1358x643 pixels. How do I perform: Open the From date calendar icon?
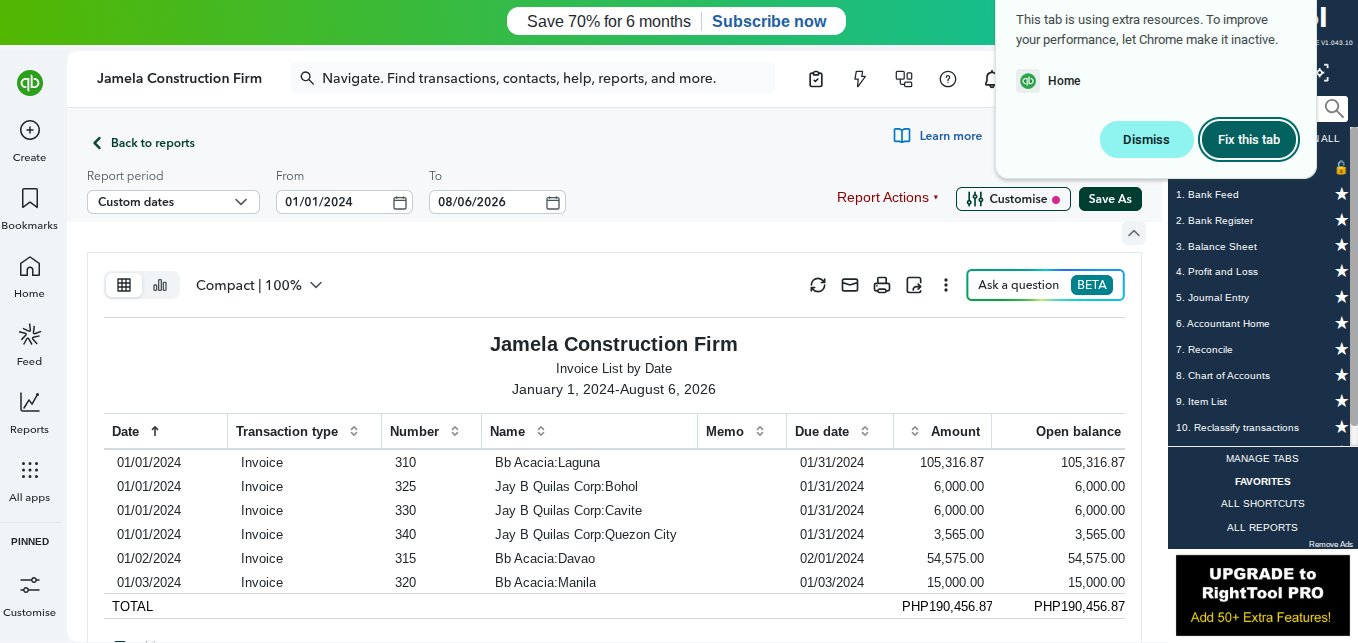[x=400, y=202]
